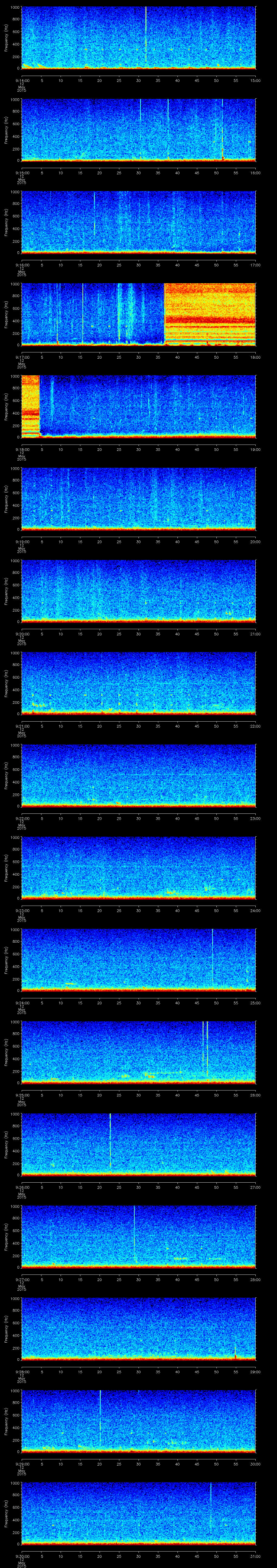The height and width of the screenshot is (1568, 277).
Task: Click the '9:17:00' time label
Action: tap(22, 357)
